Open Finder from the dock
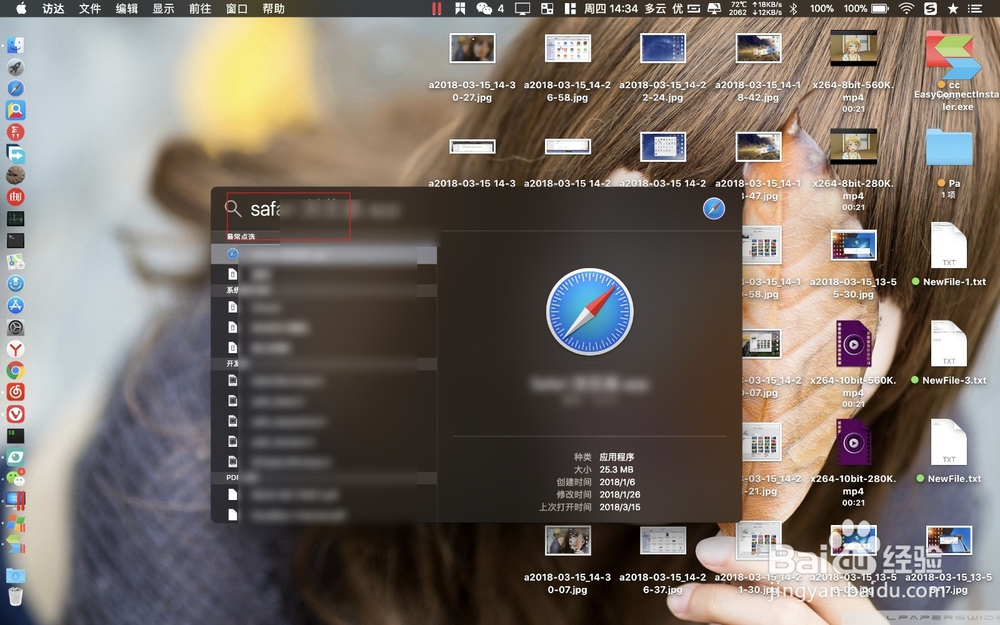The height and width of the screenshot is (625, 1000). pos(15,45)
